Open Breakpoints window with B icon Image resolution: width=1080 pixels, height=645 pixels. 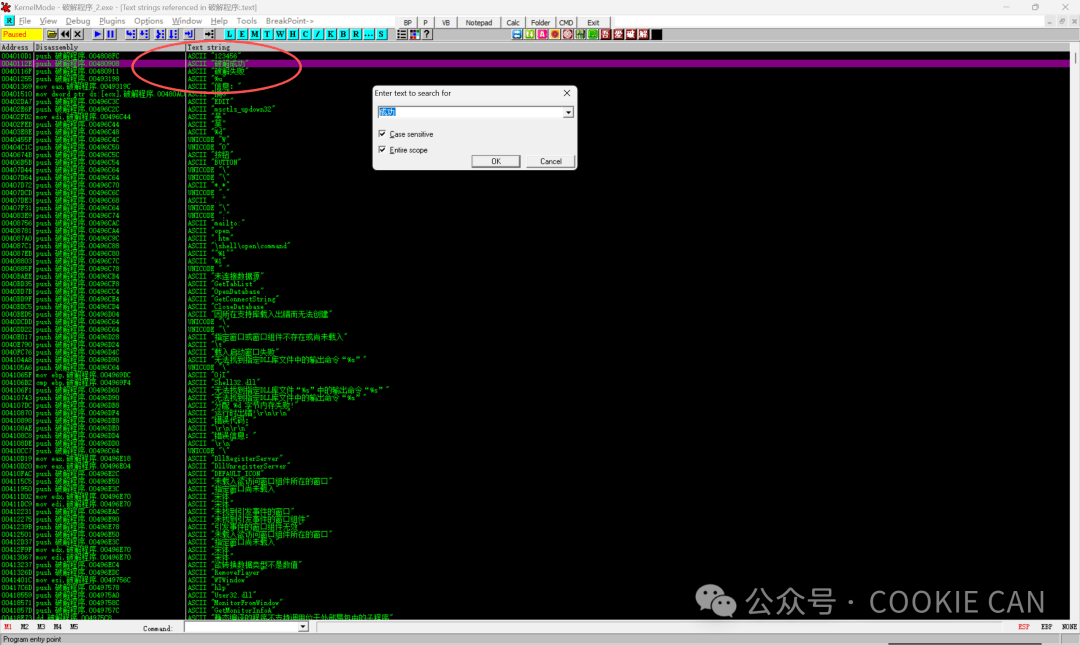343,34
